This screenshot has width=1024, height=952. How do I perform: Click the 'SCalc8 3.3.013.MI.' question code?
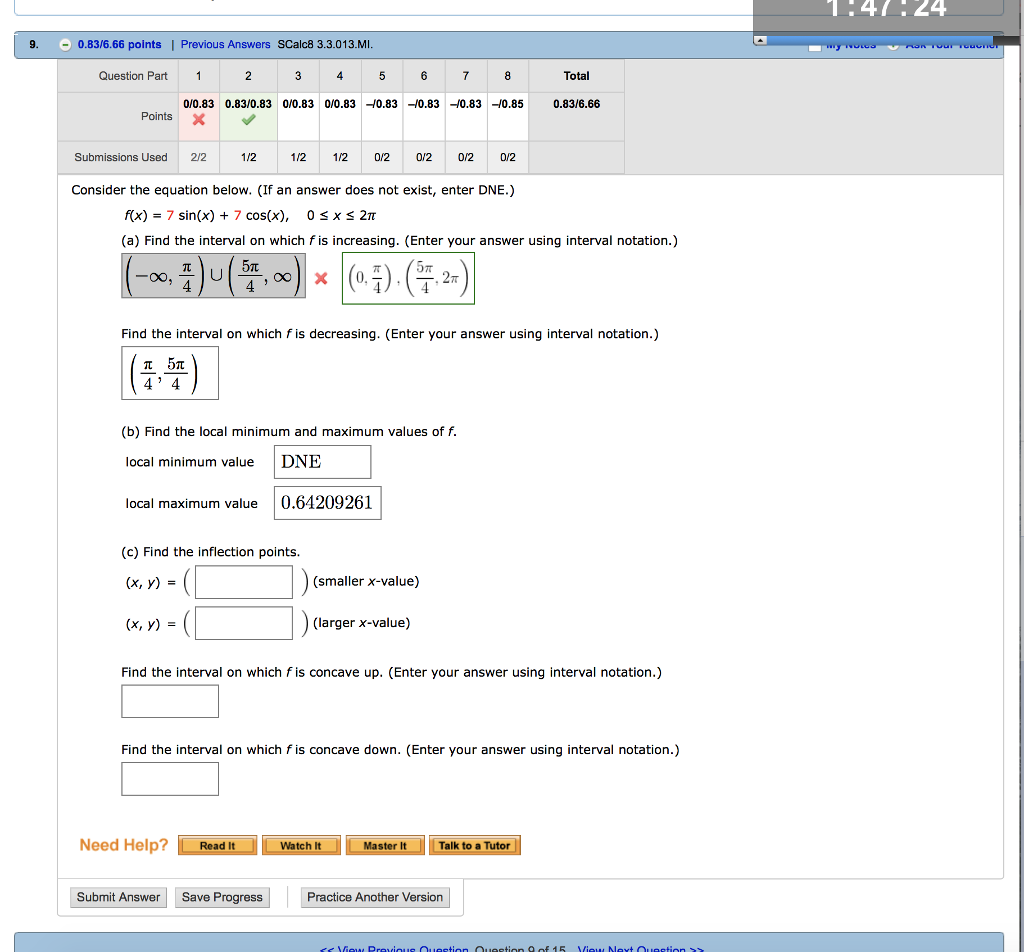pyautogui.click(x=325, y=44)
